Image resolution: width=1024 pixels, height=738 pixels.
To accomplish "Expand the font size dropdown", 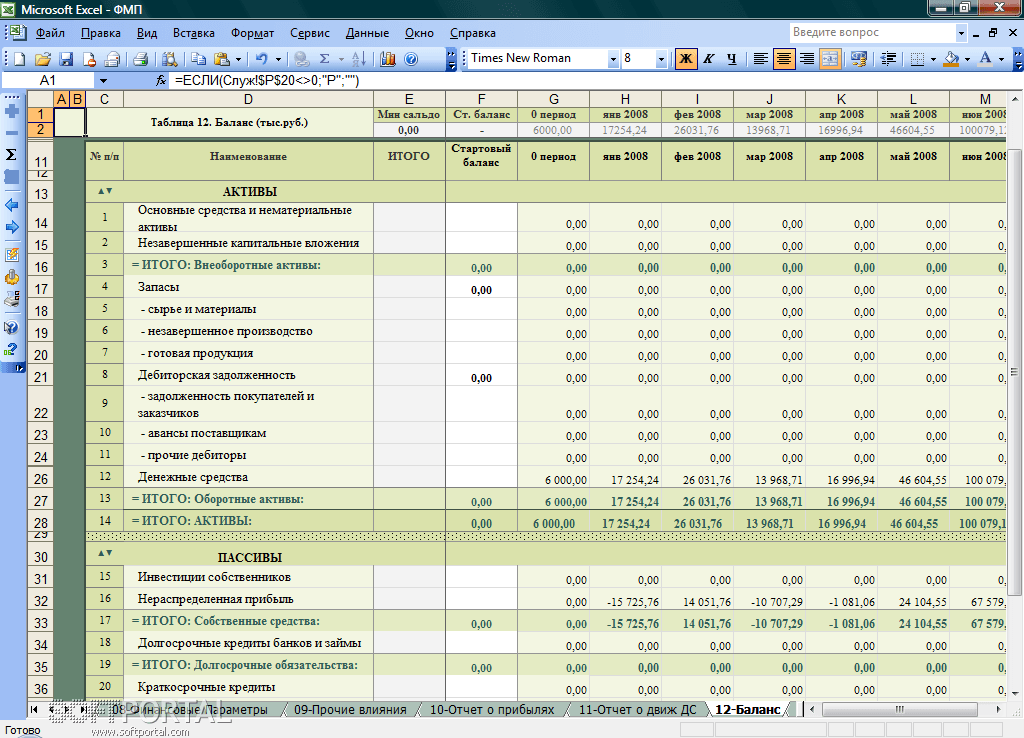I will coord(661,59).
